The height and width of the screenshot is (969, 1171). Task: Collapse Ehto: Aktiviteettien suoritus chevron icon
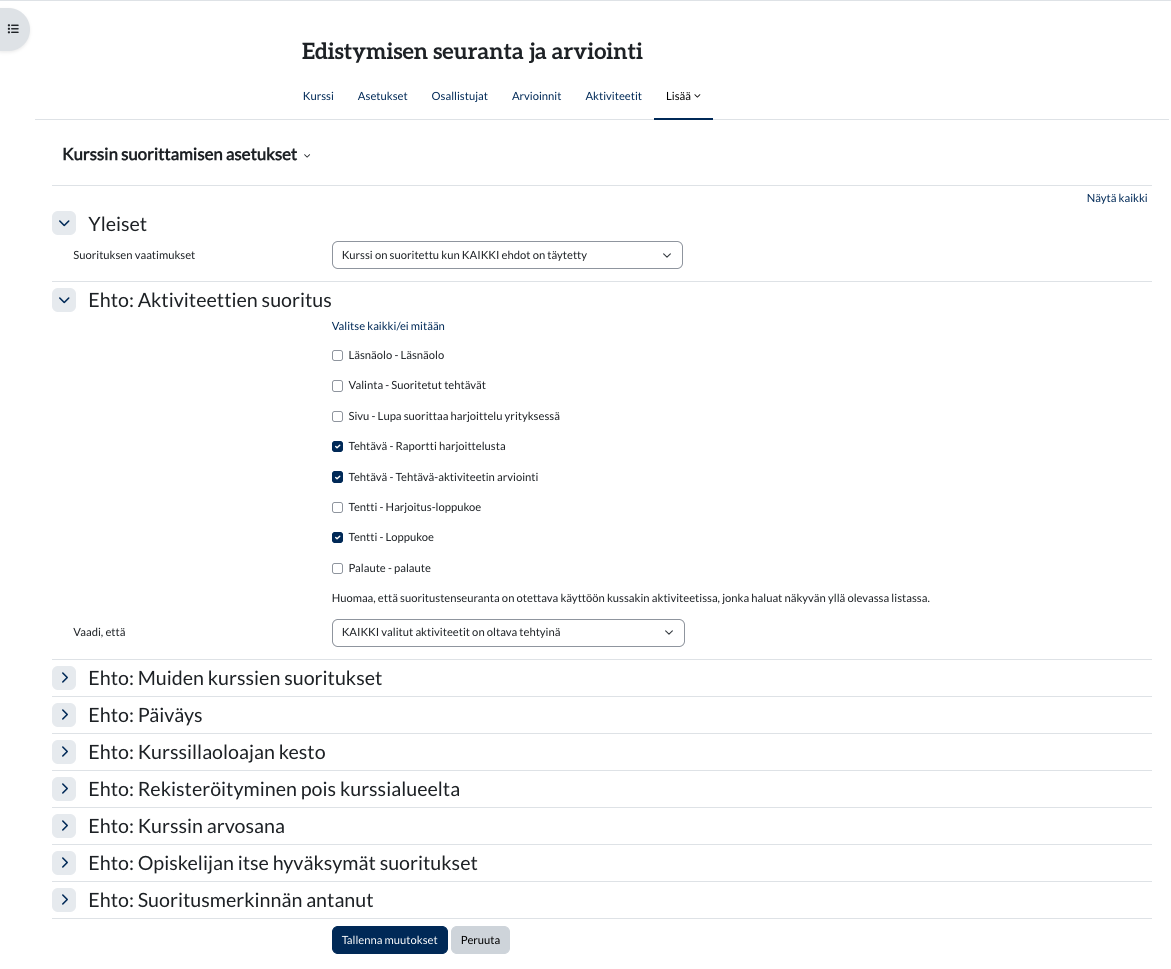click(64, 300)
